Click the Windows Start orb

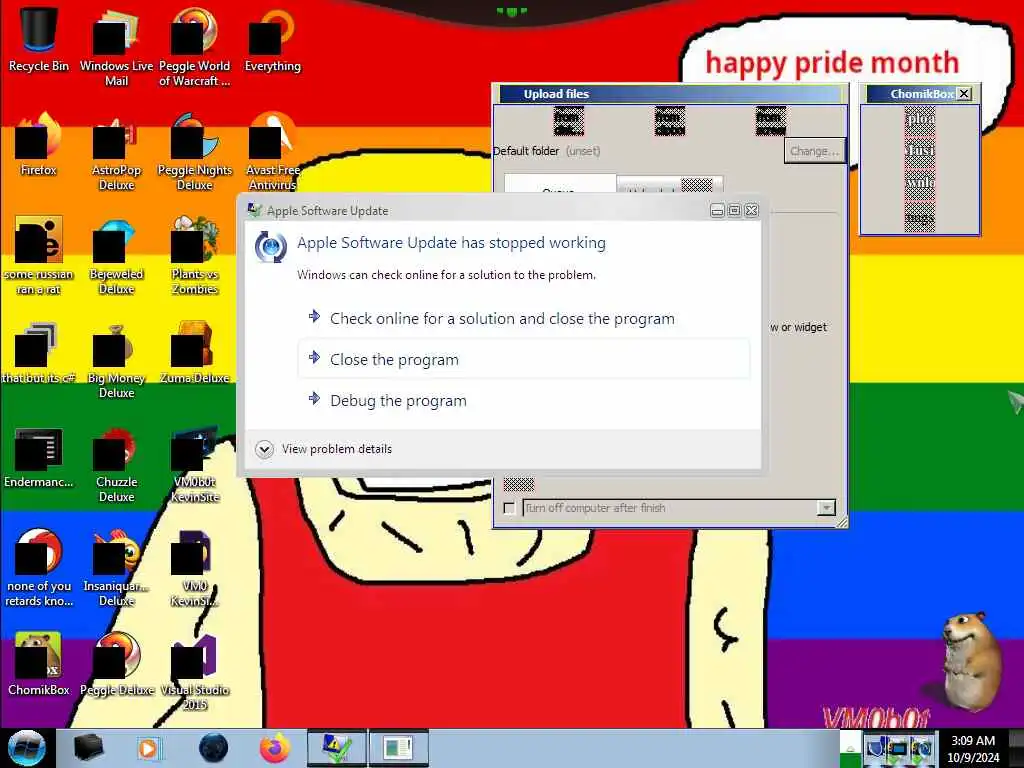pos(27,748)
